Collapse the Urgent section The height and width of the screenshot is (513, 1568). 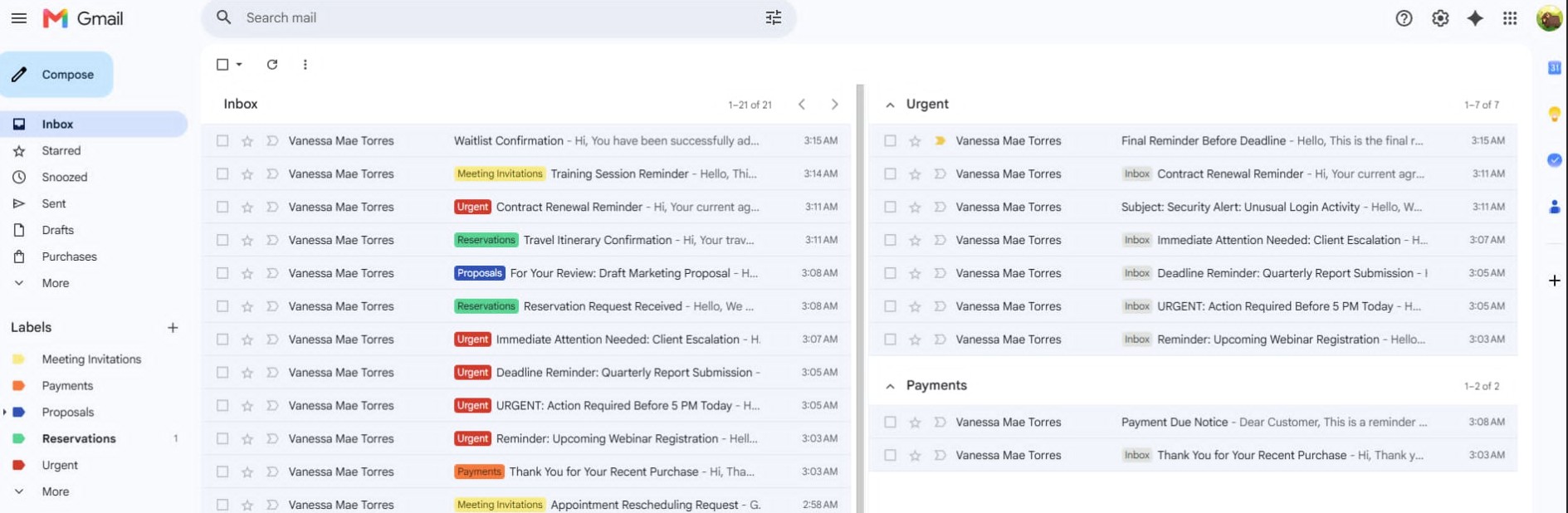(x=890, y=105)
